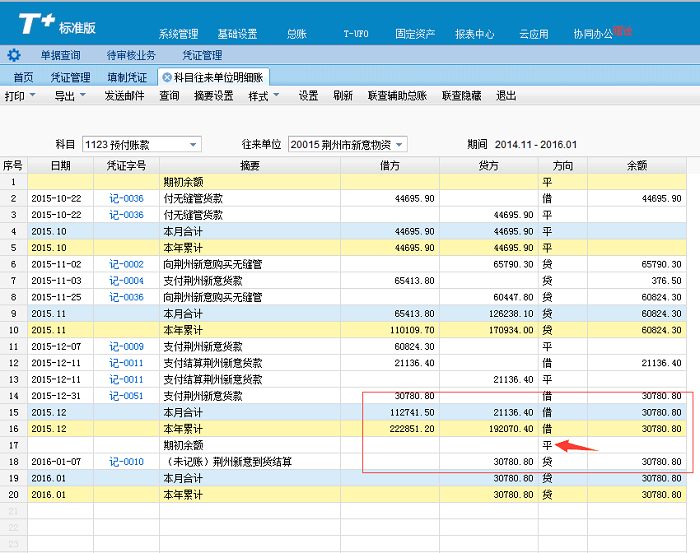Image resolution: width=700 pixels, height=553 pixels.
Task: Expand the 导出 export dropdown
Action: [82, 96]
